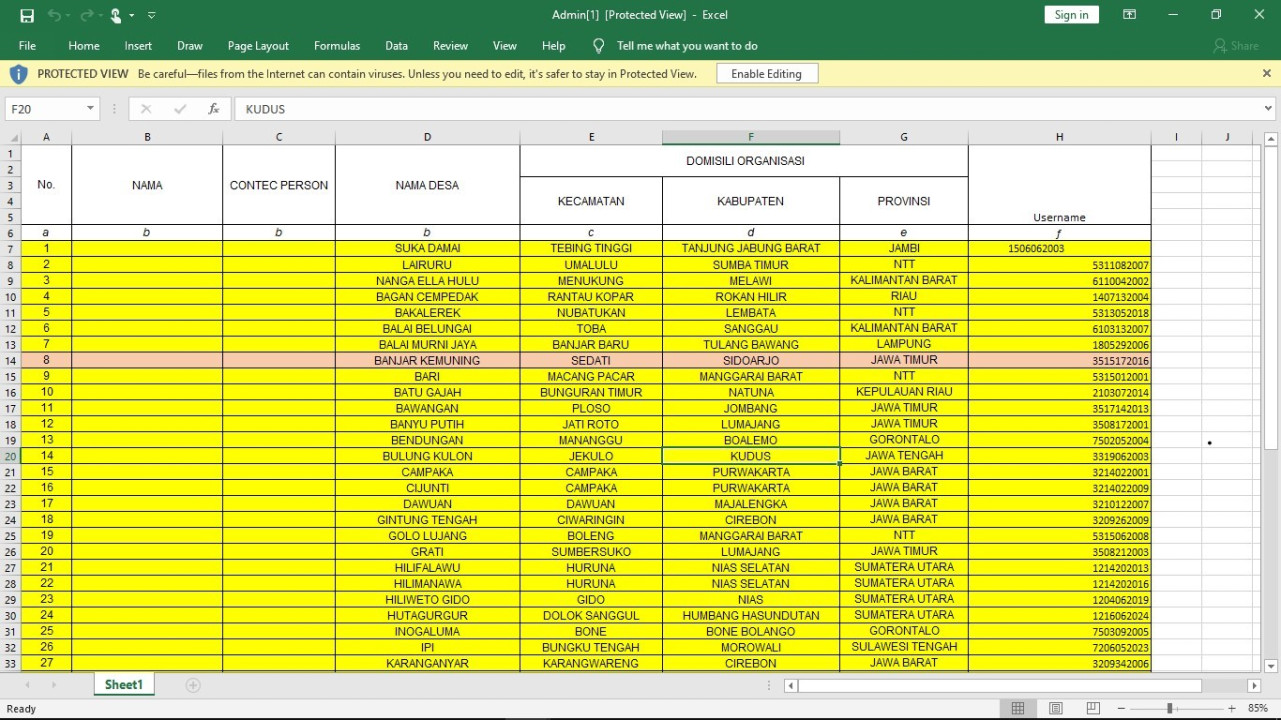The height and width of the screenshot is (720, 1281).
Task: Add a new sheet with the plus icon
Action: (x=193, y=685)
